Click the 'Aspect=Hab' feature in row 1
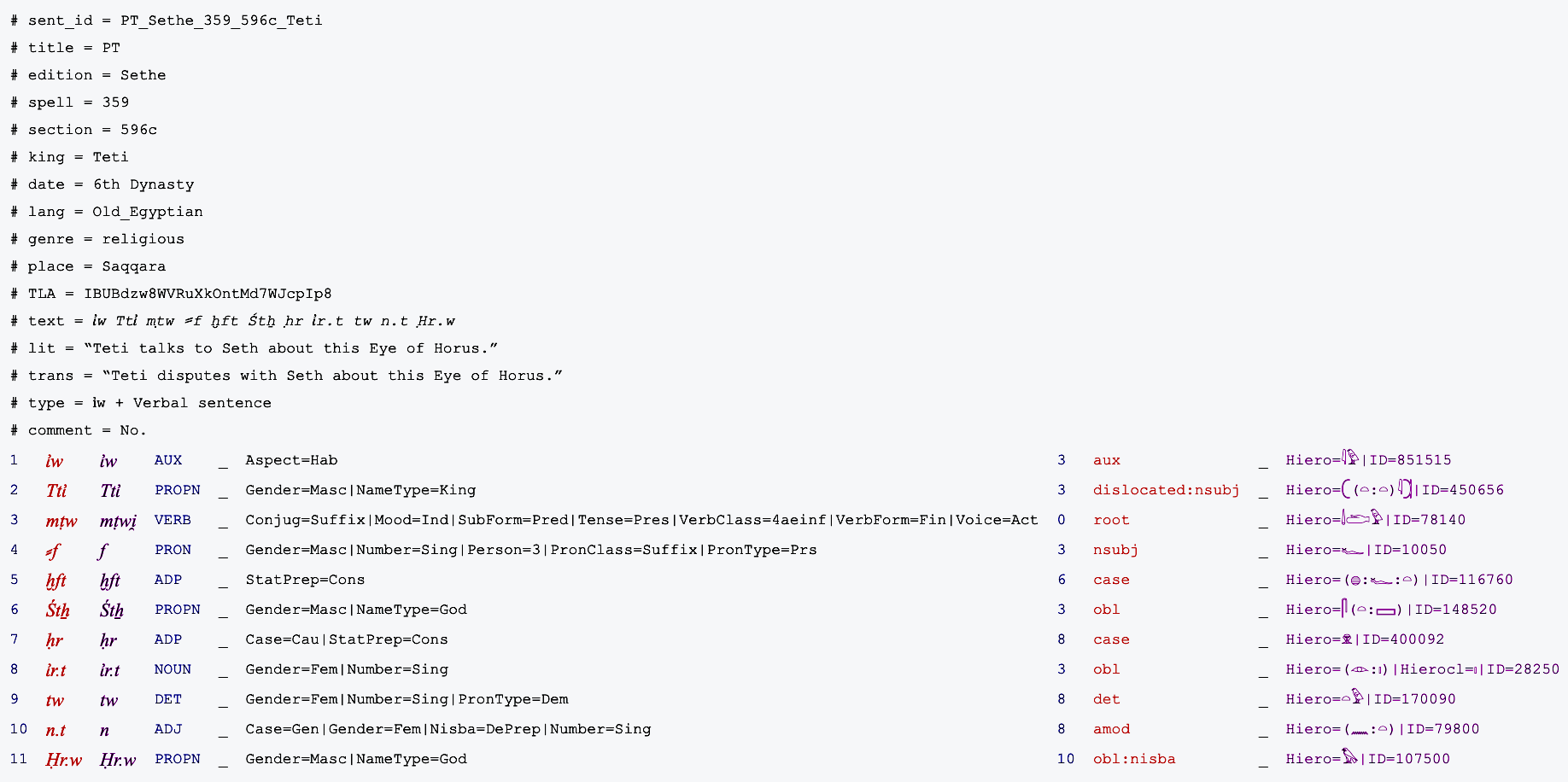The image size is (1568, 782). click(291, 460)
